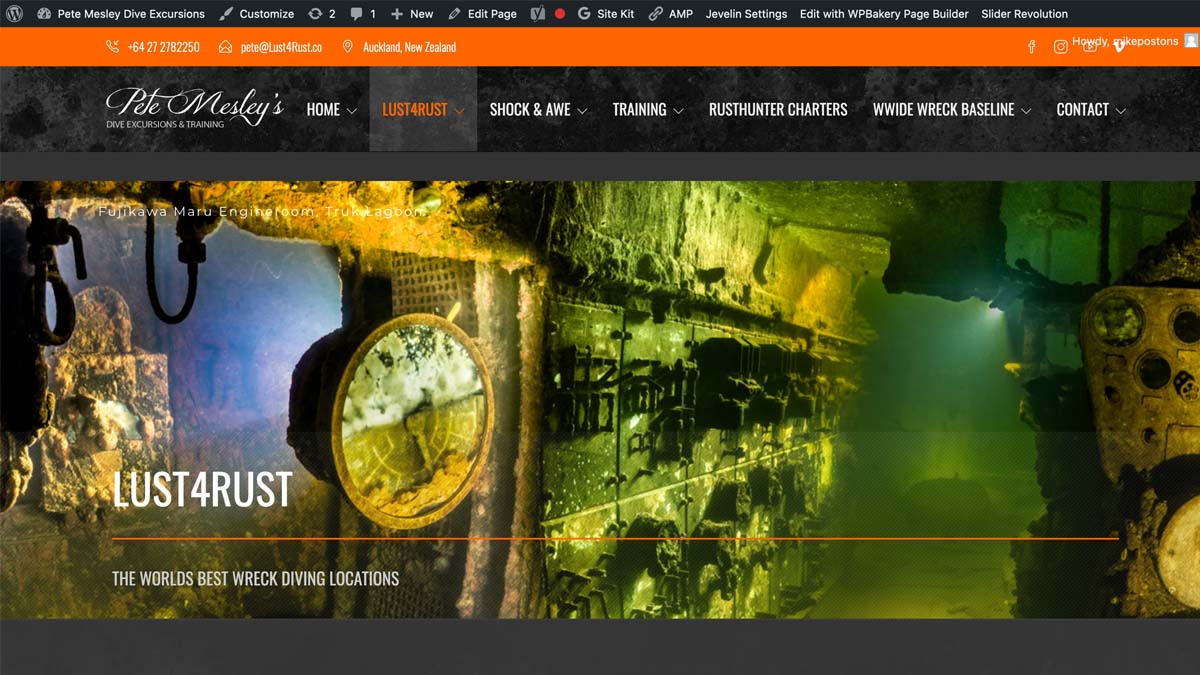Open the comments bubble icon
The image size is (1200, 675).
point(363,14)
